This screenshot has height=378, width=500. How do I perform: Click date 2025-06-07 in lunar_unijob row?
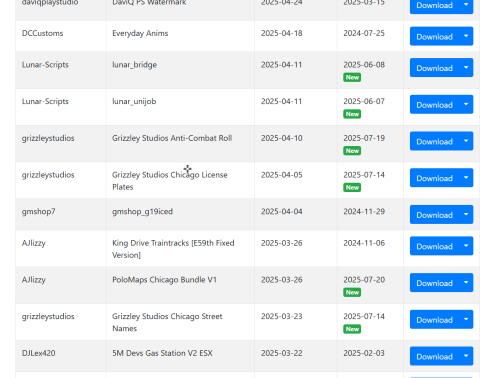pyautogui.click(x=364, y=101)
